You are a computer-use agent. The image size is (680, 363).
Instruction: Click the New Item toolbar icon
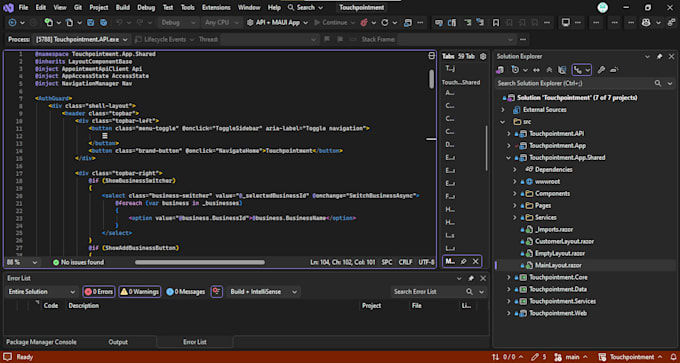coord(49,23)
